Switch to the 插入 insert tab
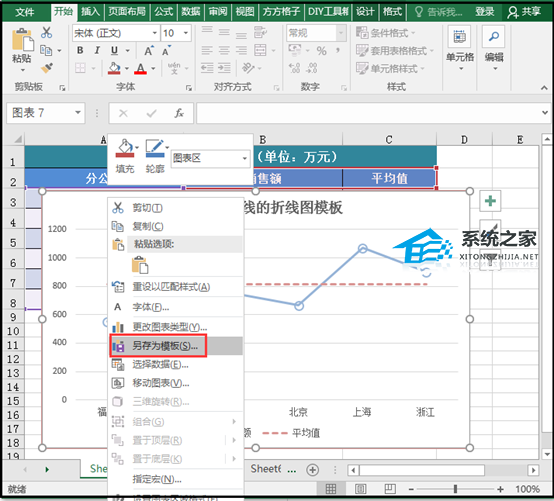The height and width of the screenshot is (501, 554). [x=90, y=12]
